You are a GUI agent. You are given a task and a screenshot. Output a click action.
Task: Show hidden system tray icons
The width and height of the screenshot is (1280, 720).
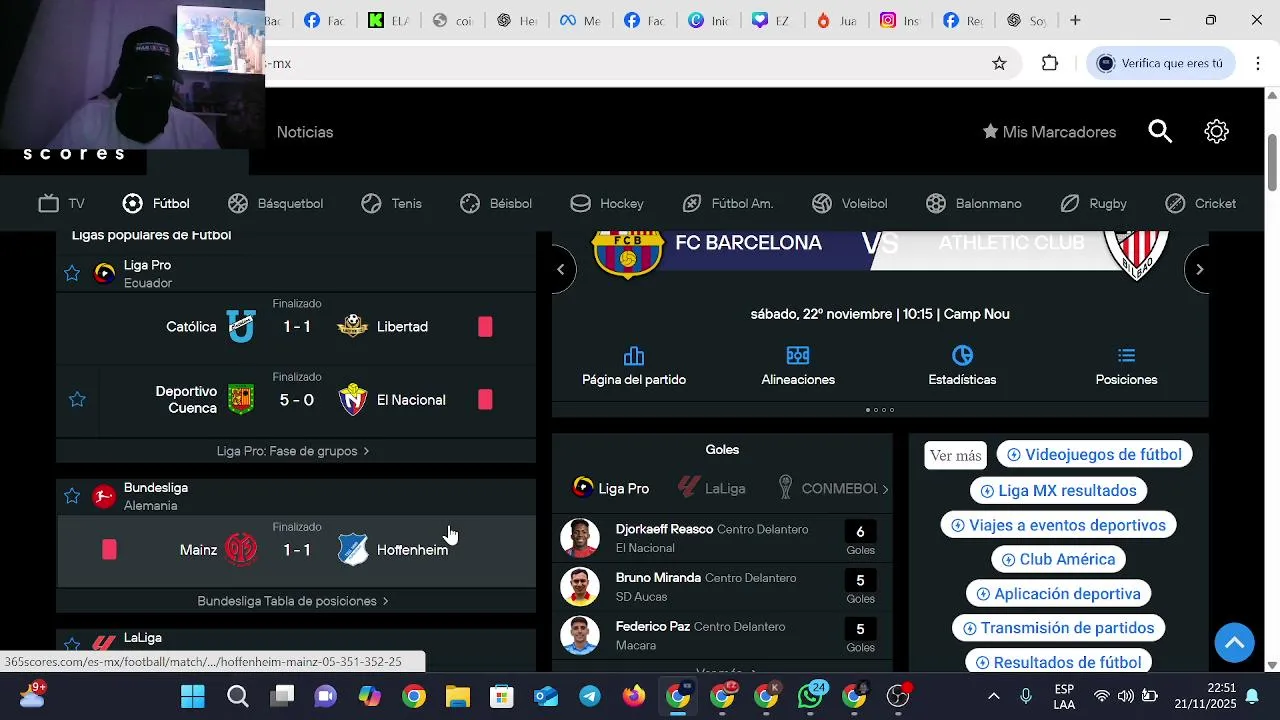click(x=993, y=696)
